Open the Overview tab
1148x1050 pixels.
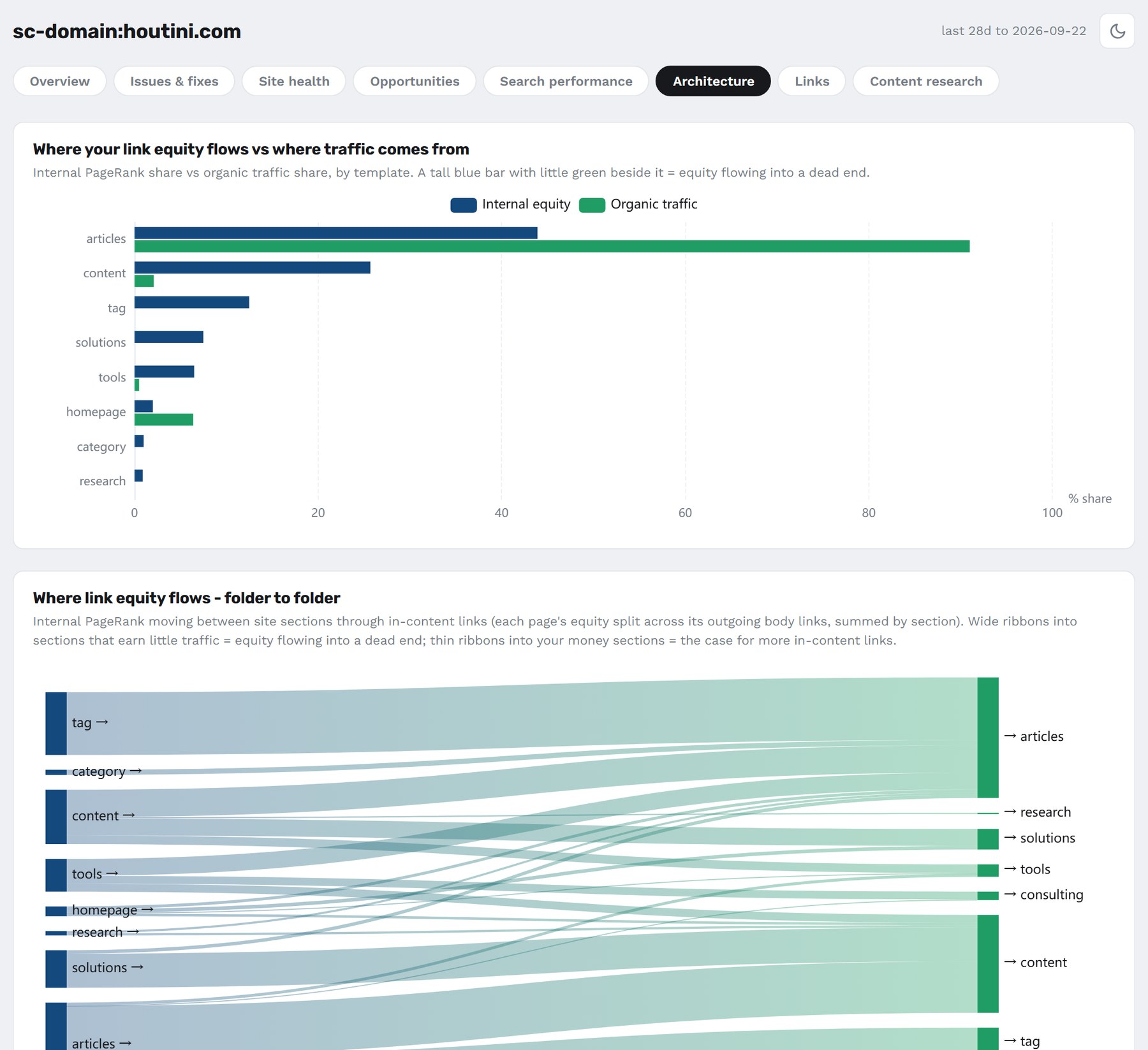[60, 81]
